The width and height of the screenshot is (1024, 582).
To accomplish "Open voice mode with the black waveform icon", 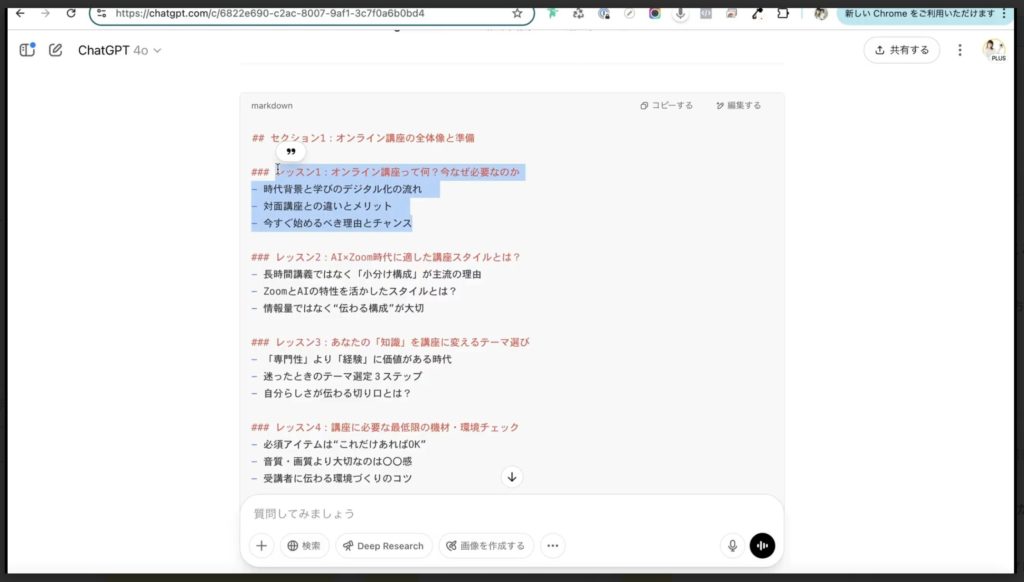I will pos(762,545).
